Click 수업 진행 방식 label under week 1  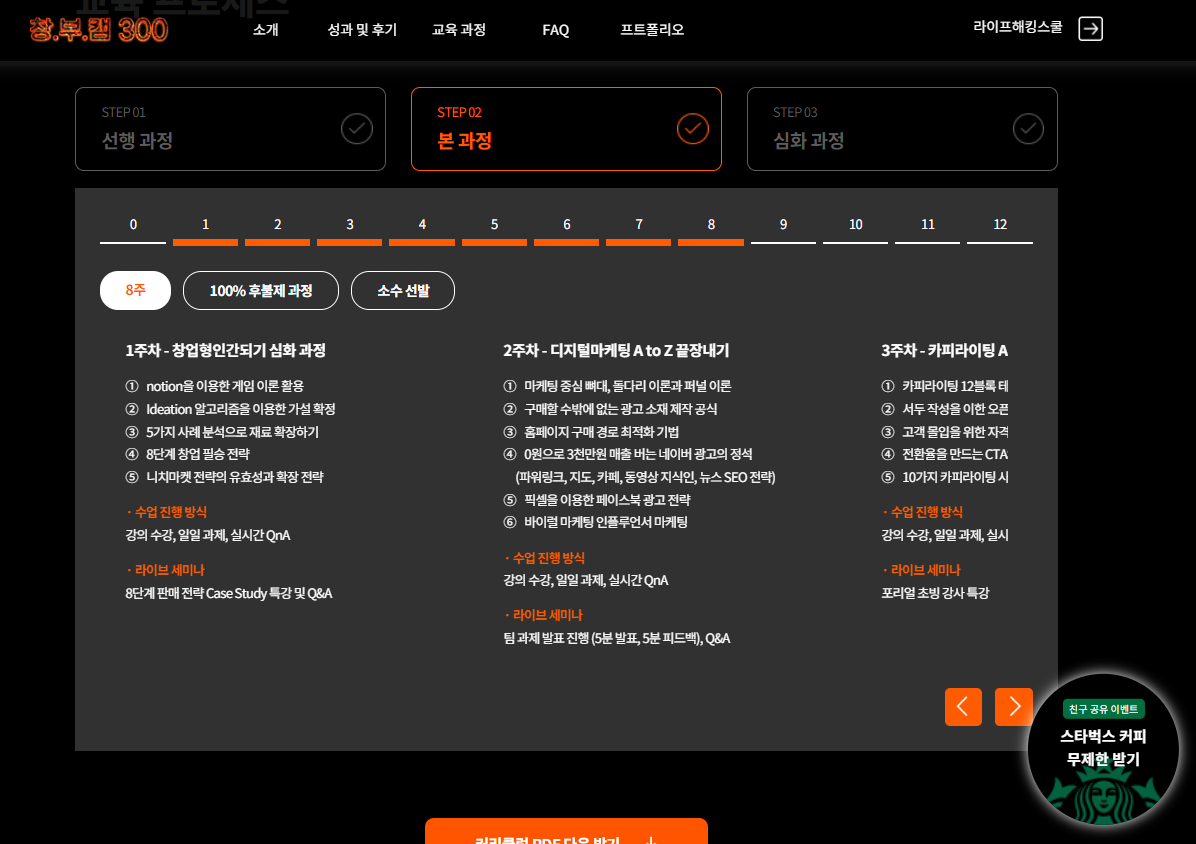click(x=171, y=512)
